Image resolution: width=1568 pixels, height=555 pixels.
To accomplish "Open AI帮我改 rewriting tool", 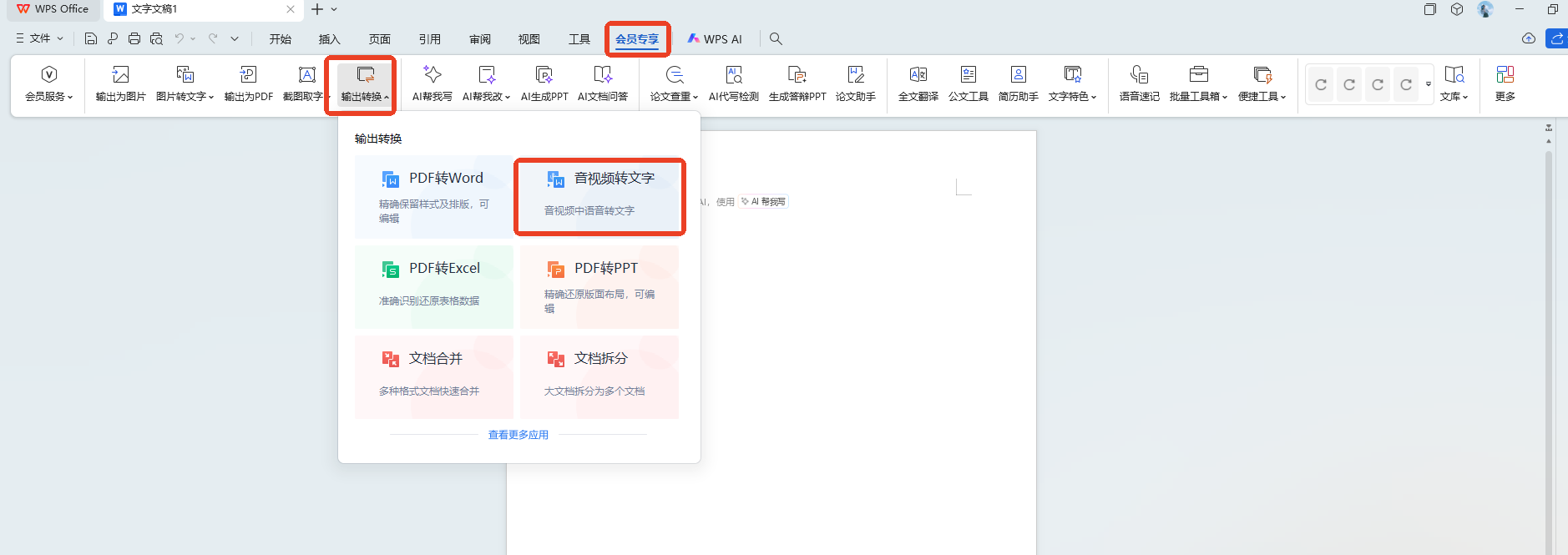I will click(x=486, y=84).
